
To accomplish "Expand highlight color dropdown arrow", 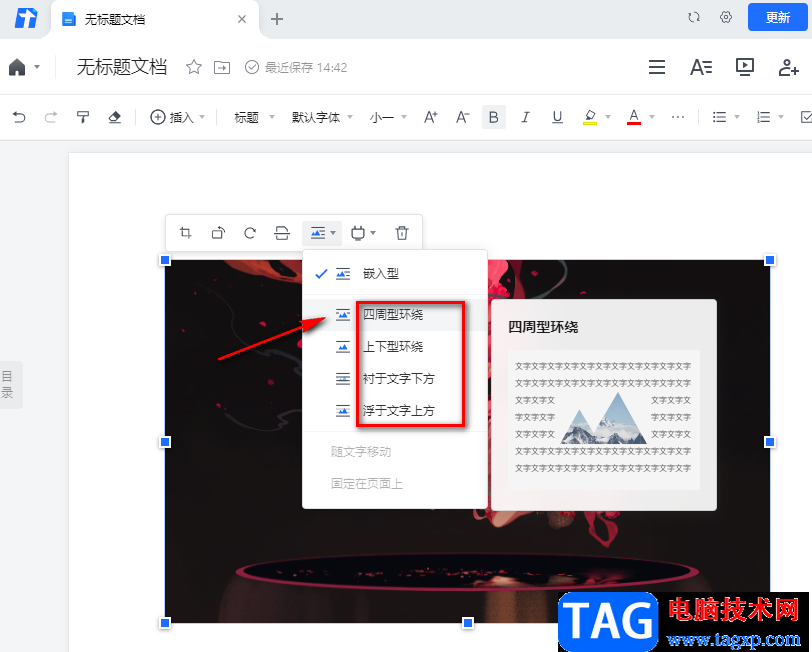I will 608,118.
